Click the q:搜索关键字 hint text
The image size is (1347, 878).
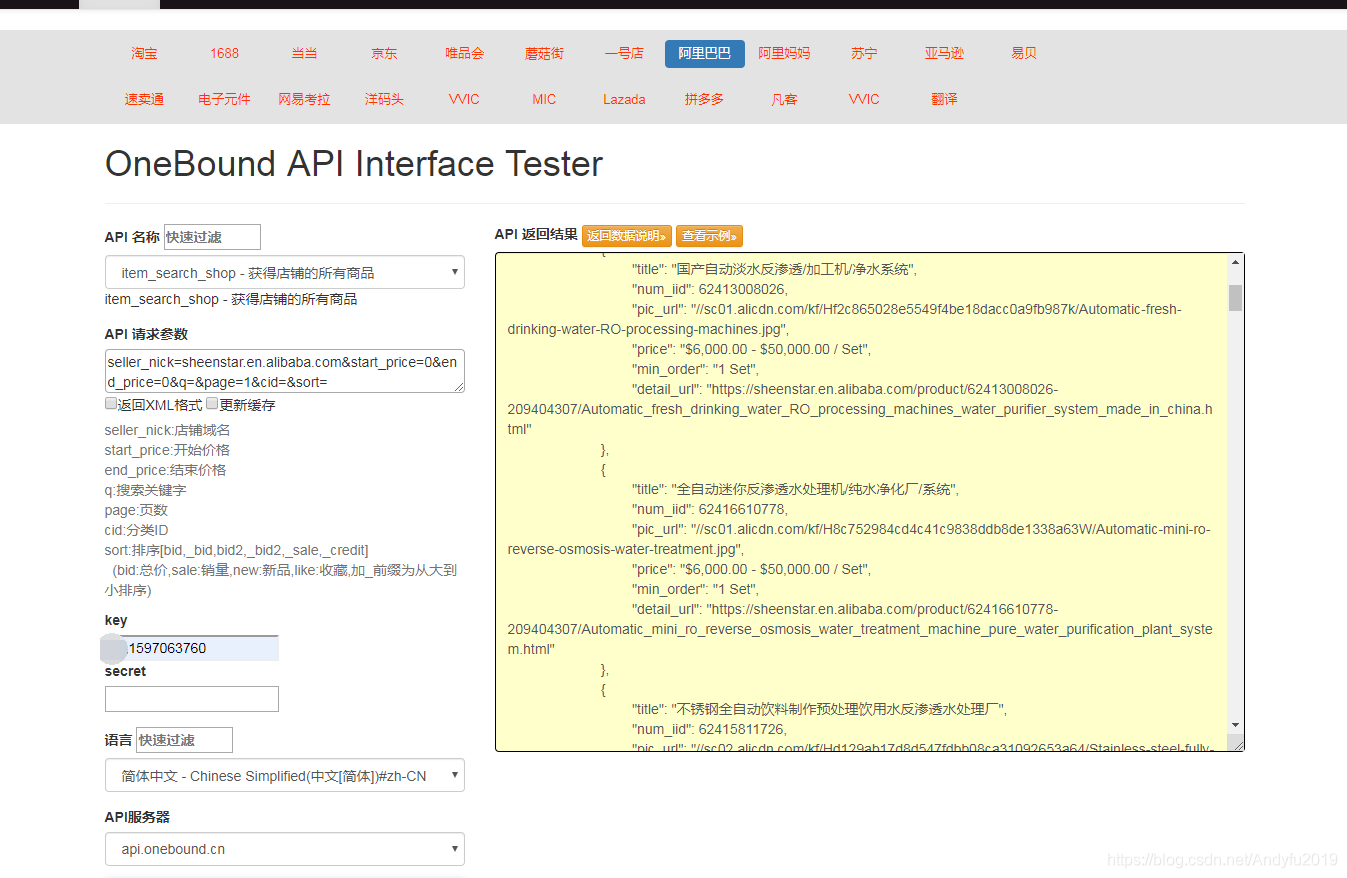(145, 490)
